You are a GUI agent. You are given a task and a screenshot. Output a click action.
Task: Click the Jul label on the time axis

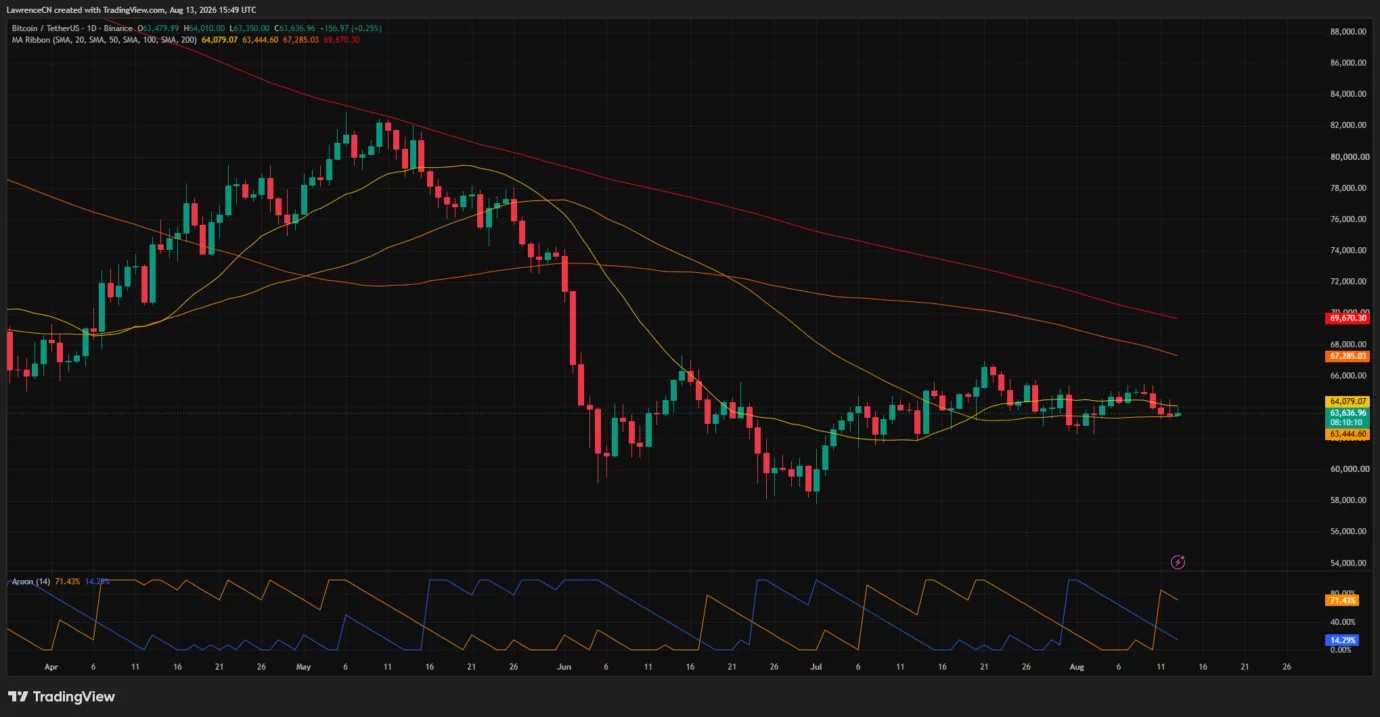(816, 665)
